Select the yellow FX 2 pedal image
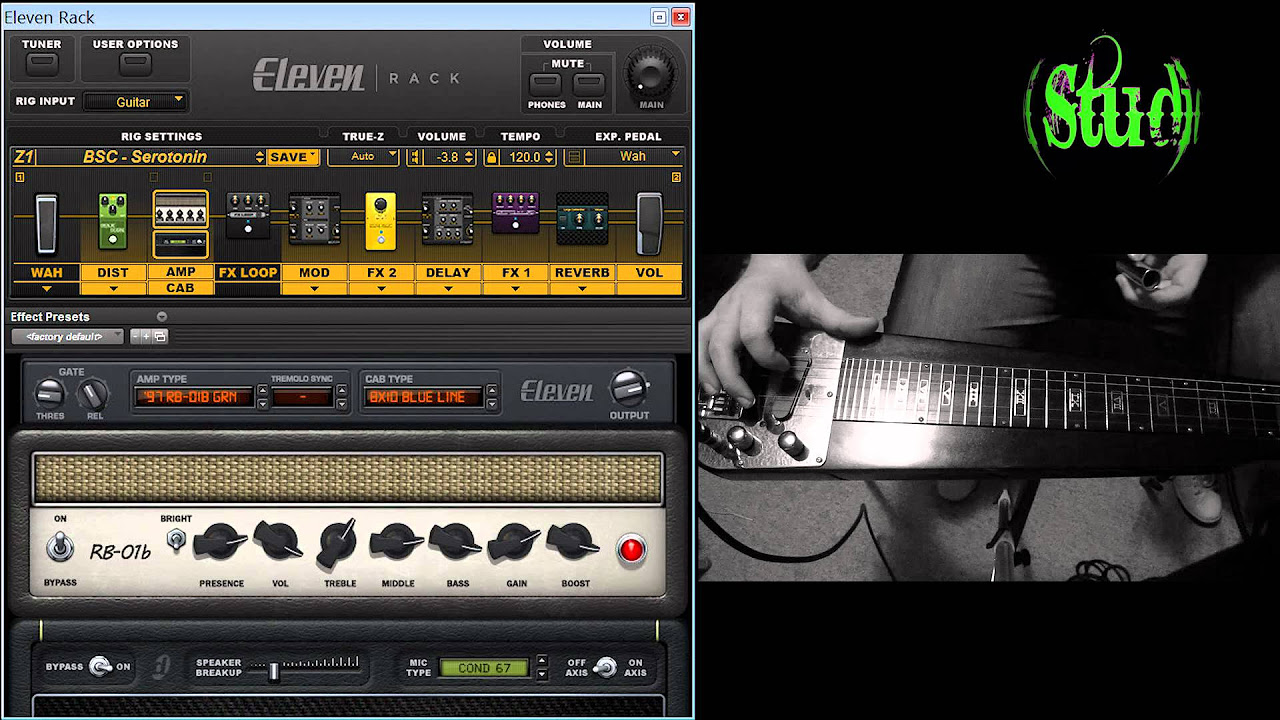Screen dimensions: 1280x720 (x=381, y=219)
